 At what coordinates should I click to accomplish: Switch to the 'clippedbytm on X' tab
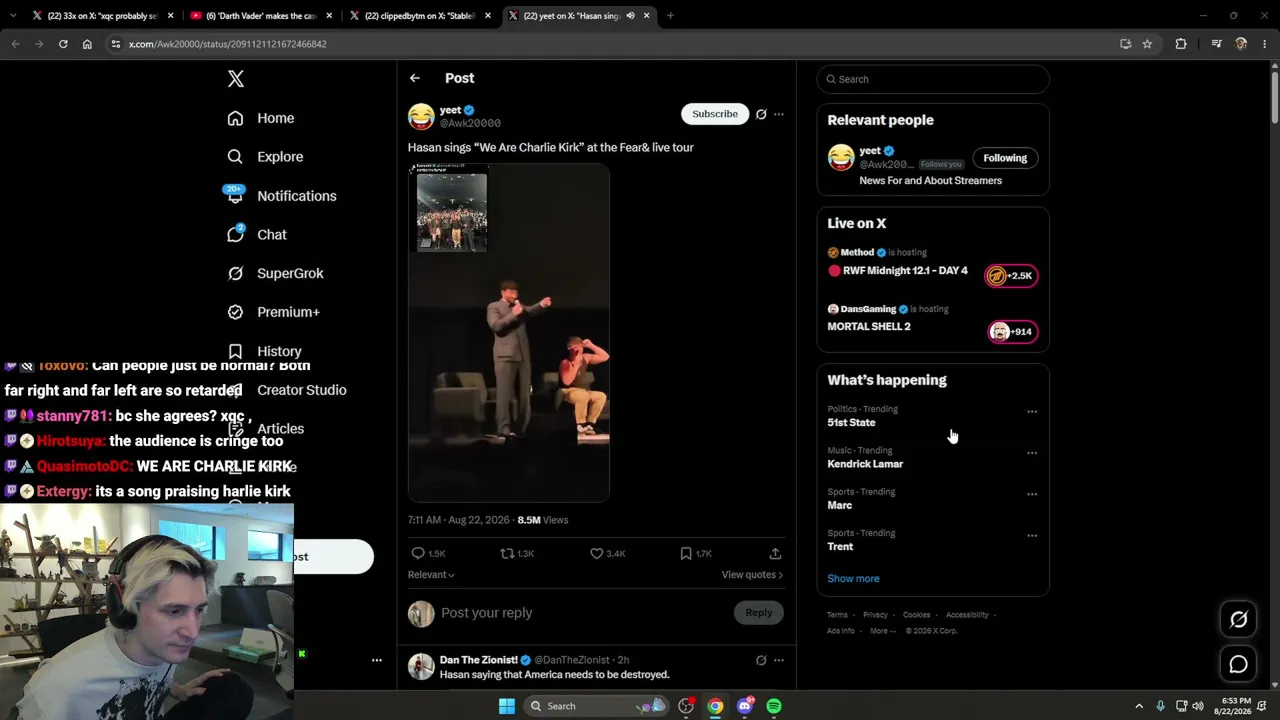coord(420,16)
